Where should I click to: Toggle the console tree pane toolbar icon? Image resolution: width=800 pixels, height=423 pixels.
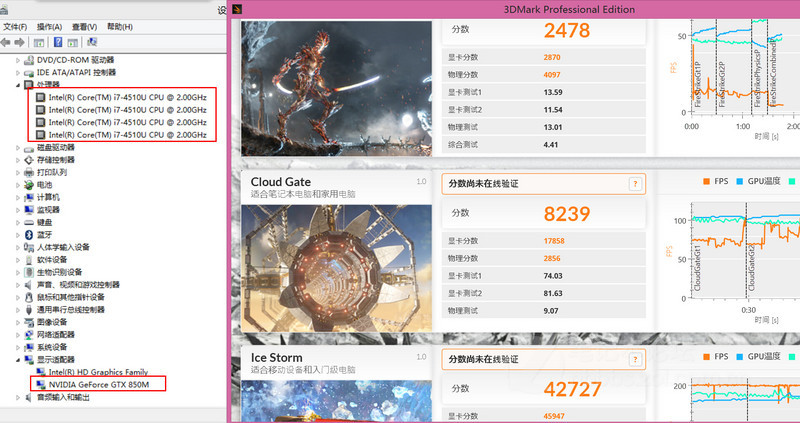(39, 42)
